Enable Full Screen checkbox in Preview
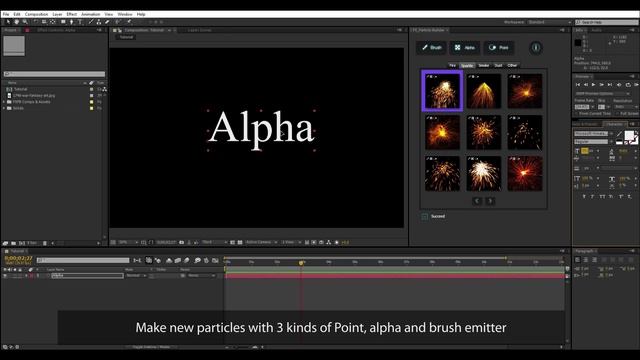The width and height of the screenshot is (640, 360). pos(618,113)
